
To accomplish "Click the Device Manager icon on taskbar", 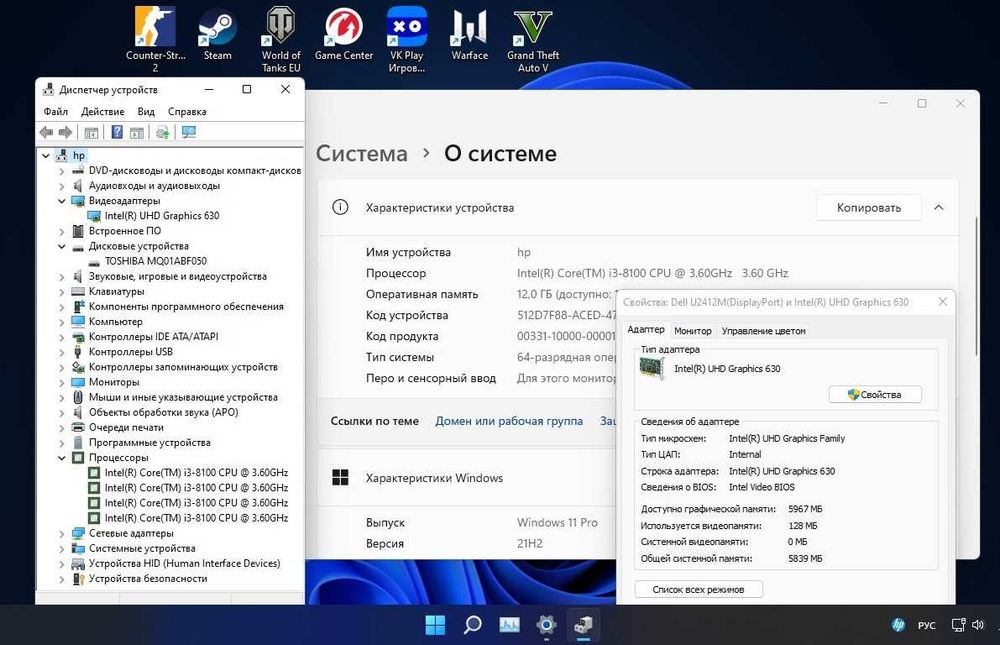I will coord(584,625).
